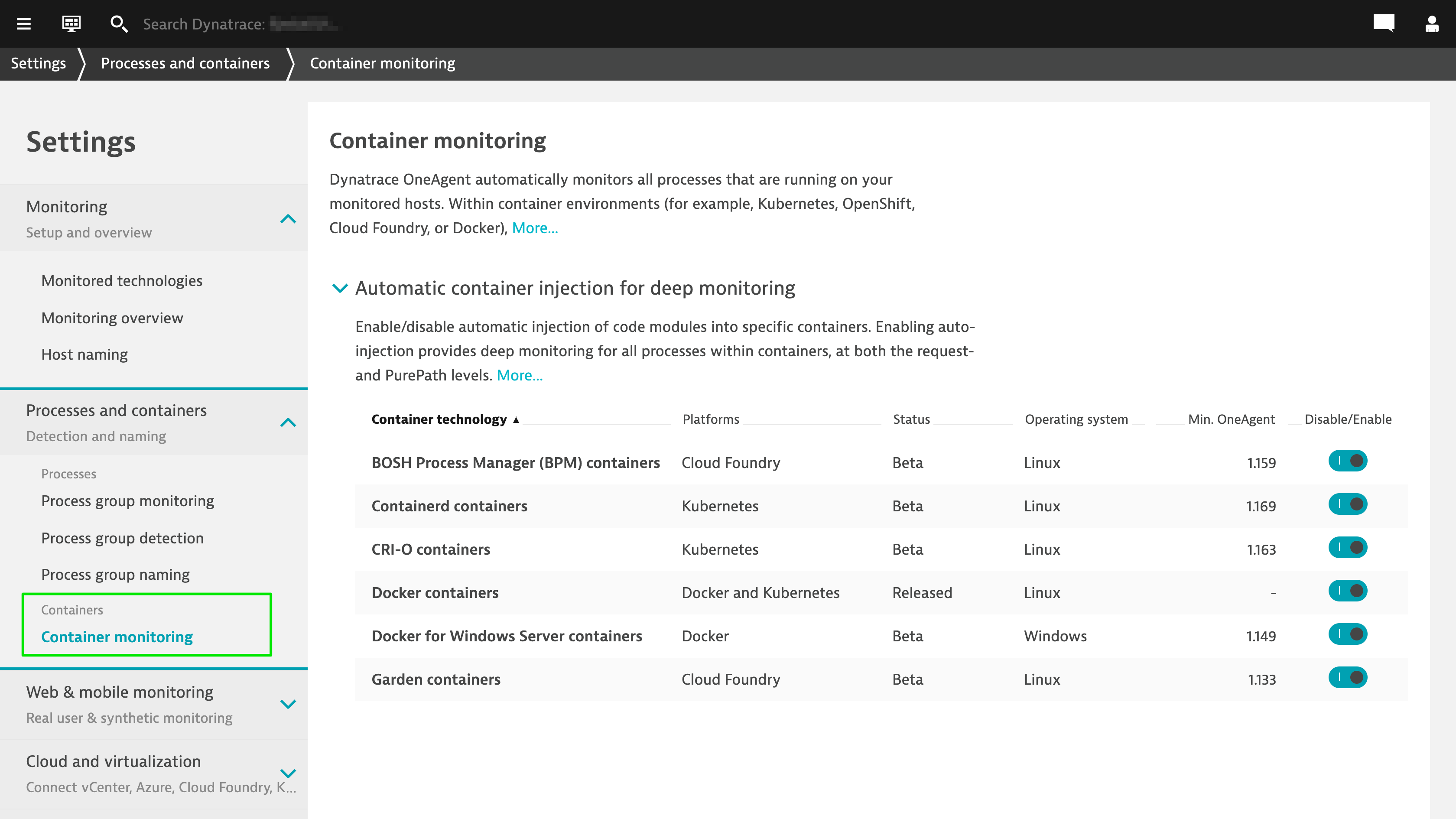Sort by Status column header

[x=911, y=419]
